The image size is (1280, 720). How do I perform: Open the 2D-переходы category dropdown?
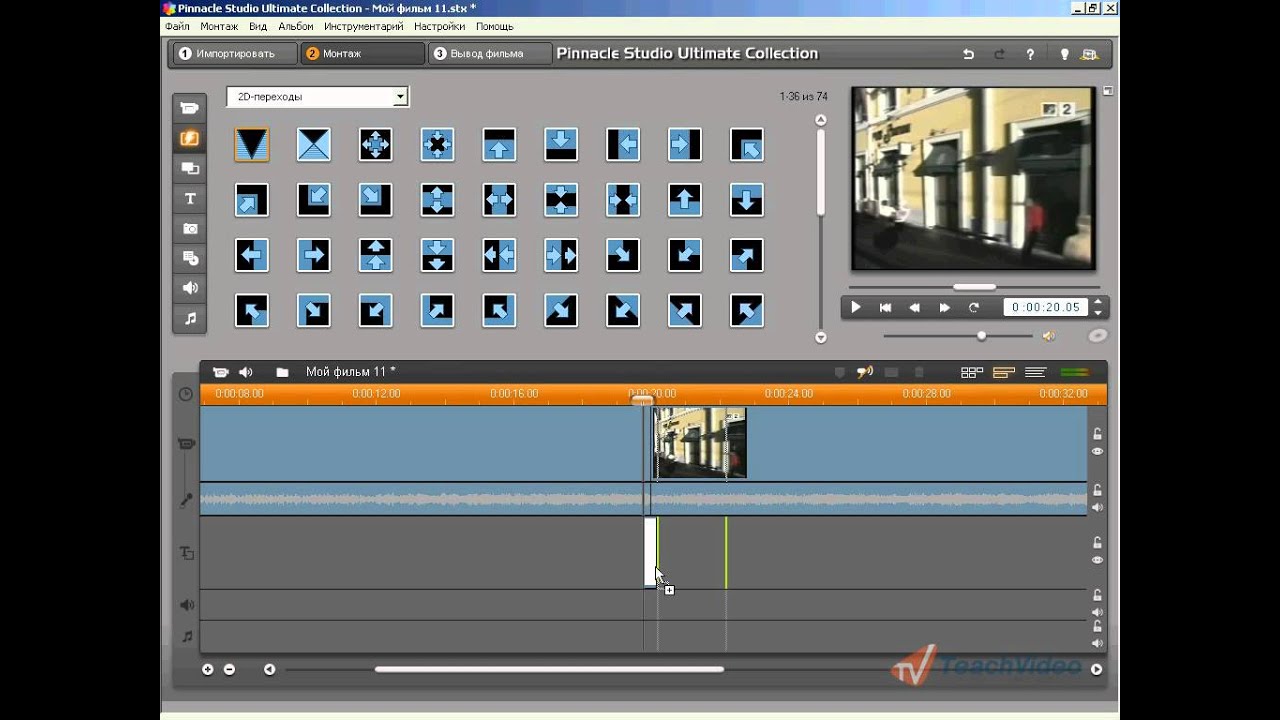[x=400, y=97]
